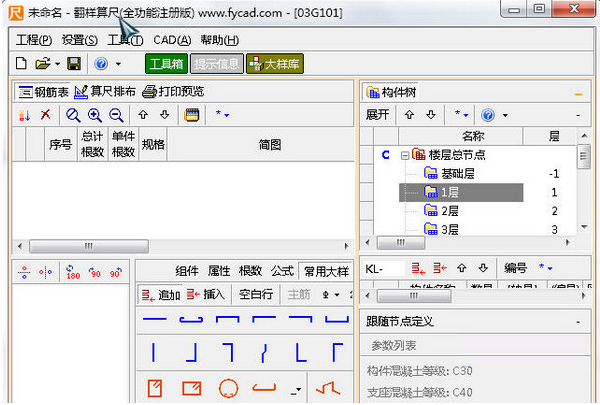Open the 工程(P) menu

tap(34, 40)
